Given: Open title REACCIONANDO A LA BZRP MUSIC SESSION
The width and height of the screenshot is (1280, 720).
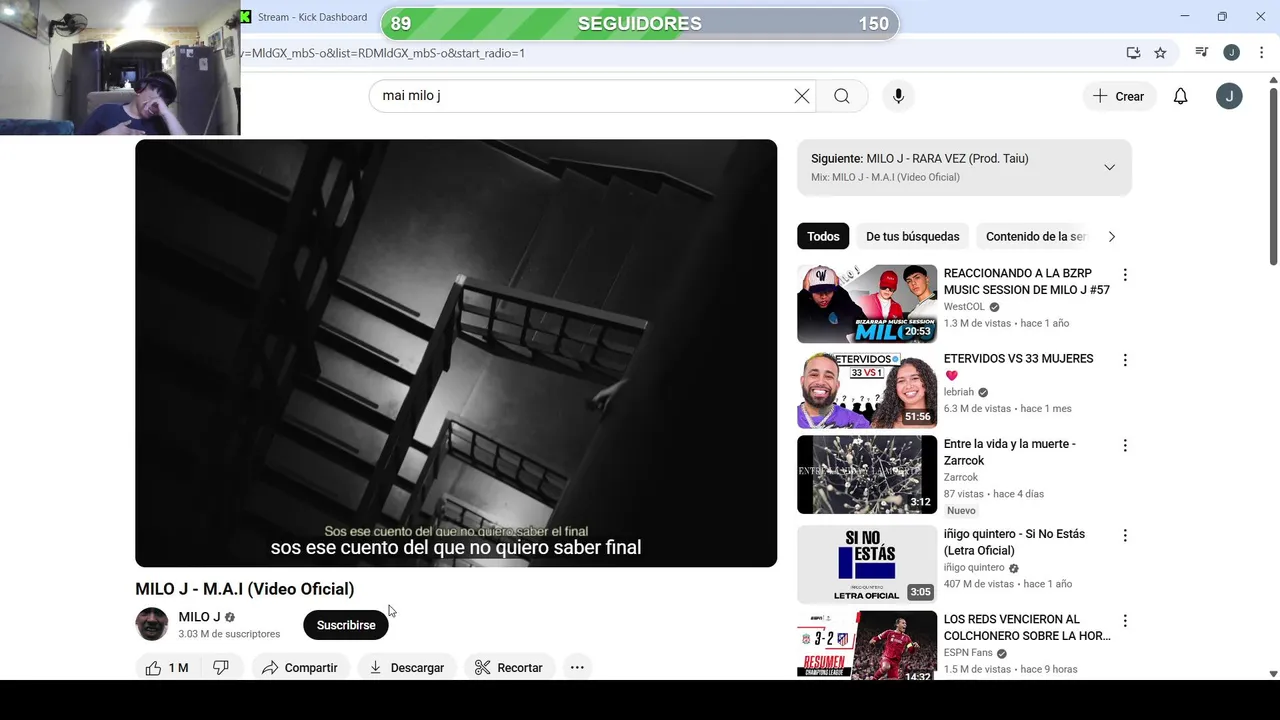Looking at the screenshot, I should pos(1026,281).
